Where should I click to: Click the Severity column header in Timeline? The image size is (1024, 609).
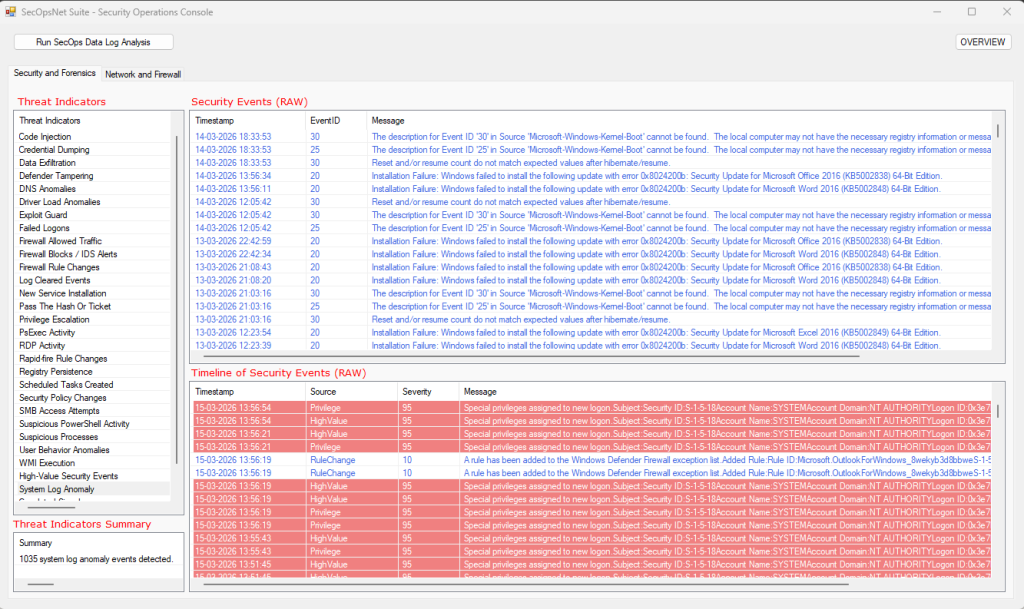(x=416, y=391)
